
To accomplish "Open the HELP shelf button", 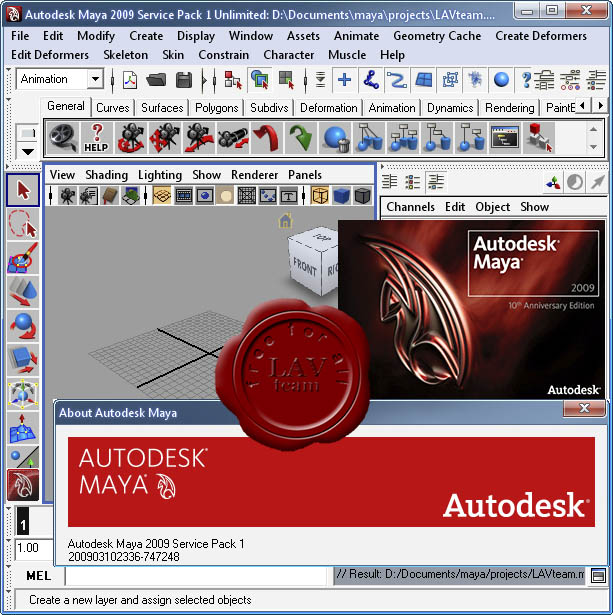I will coord(96,138).
